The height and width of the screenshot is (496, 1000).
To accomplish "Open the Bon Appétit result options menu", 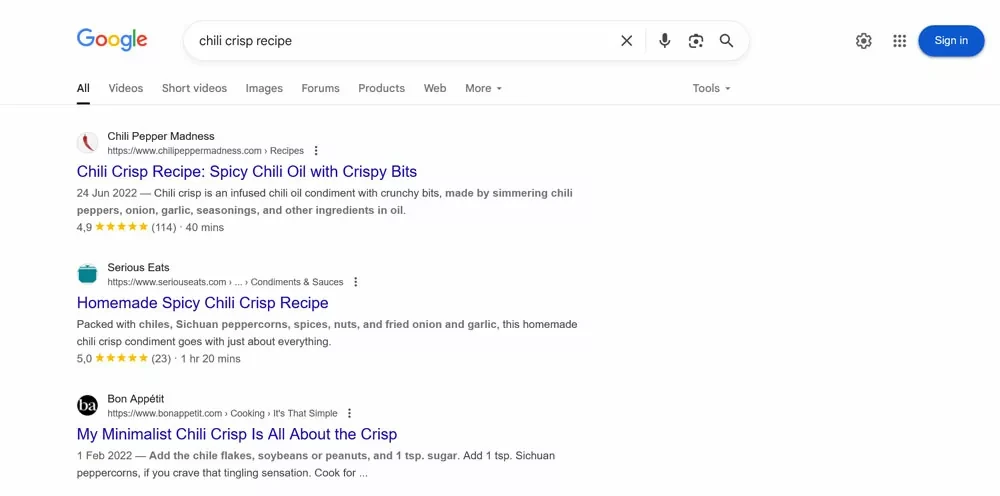I will pyautogui.click(x=349, y=413).
